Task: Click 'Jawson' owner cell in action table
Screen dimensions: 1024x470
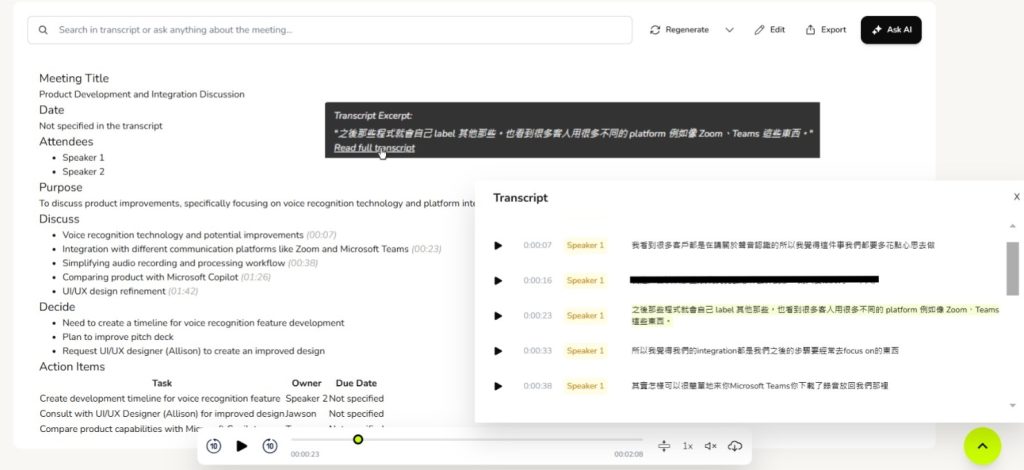Action: pos(300,414)
